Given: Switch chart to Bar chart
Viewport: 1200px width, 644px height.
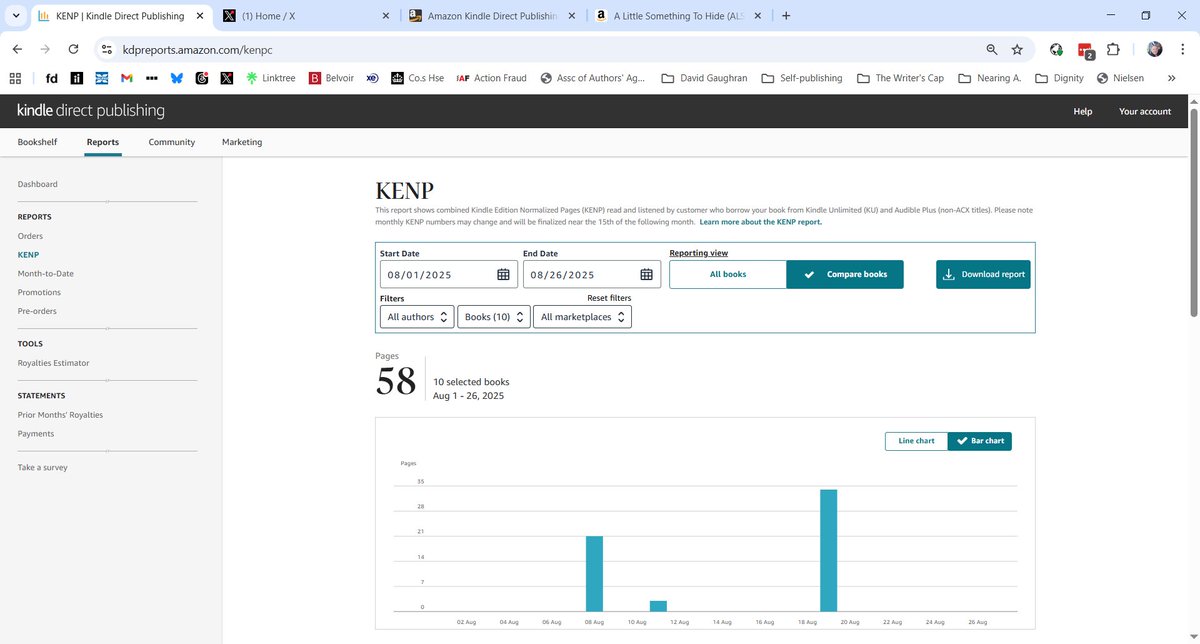Looking at the screenshot, I should coord(980,441).
